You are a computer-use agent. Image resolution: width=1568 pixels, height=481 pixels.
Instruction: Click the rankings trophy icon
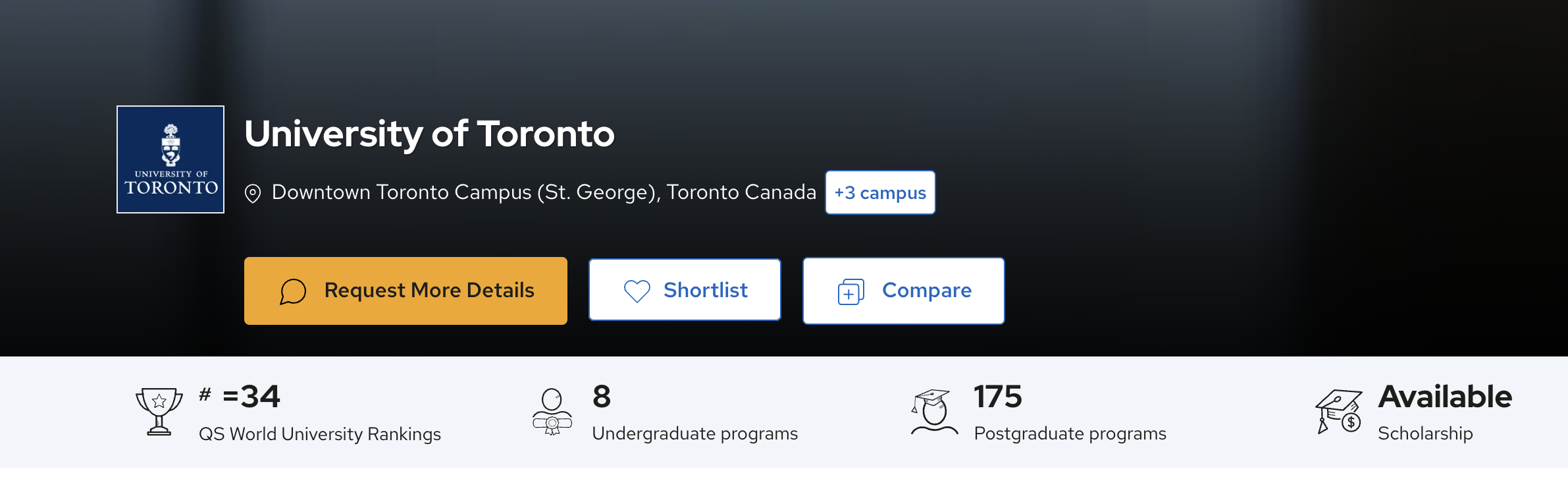click(x=159, y=412)
